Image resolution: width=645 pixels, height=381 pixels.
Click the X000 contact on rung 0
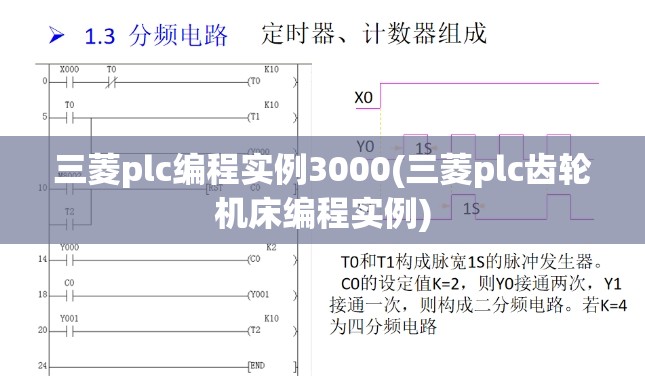[69, 82]
